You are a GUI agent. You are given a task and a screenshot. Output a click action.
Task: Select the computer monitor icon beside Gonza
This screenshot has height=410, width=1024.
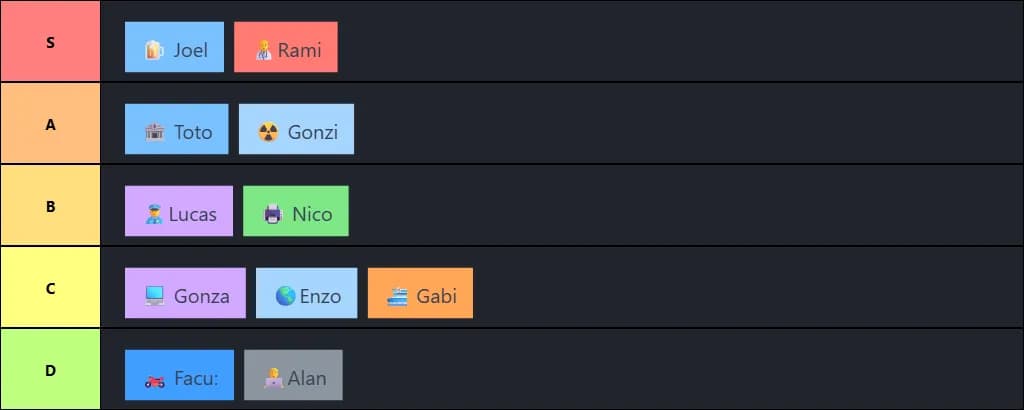click(x=155, y=296)
